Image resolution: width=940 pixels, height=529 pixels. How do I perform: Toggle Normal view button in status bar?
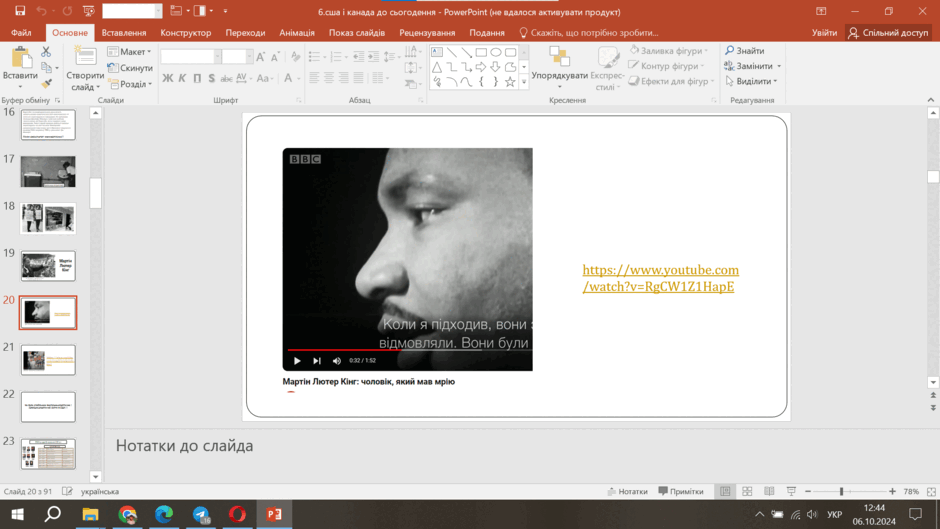pyautogui.click(x=725, y=491)
